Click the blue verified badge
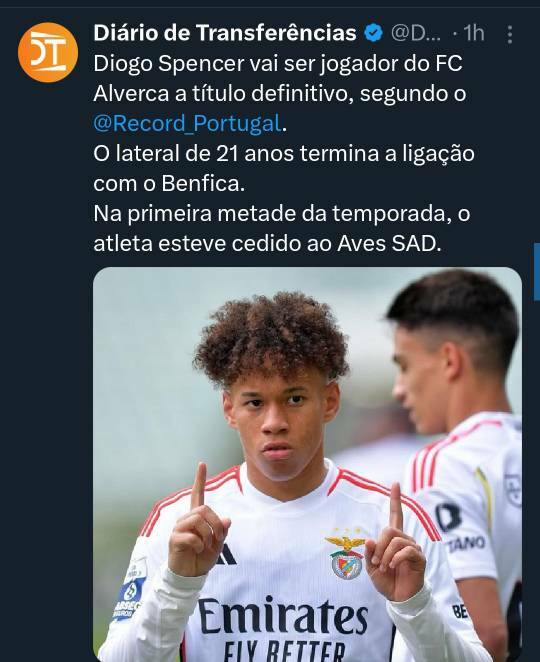540x662 pixels. pyautogui.click(x=373, y=33)
